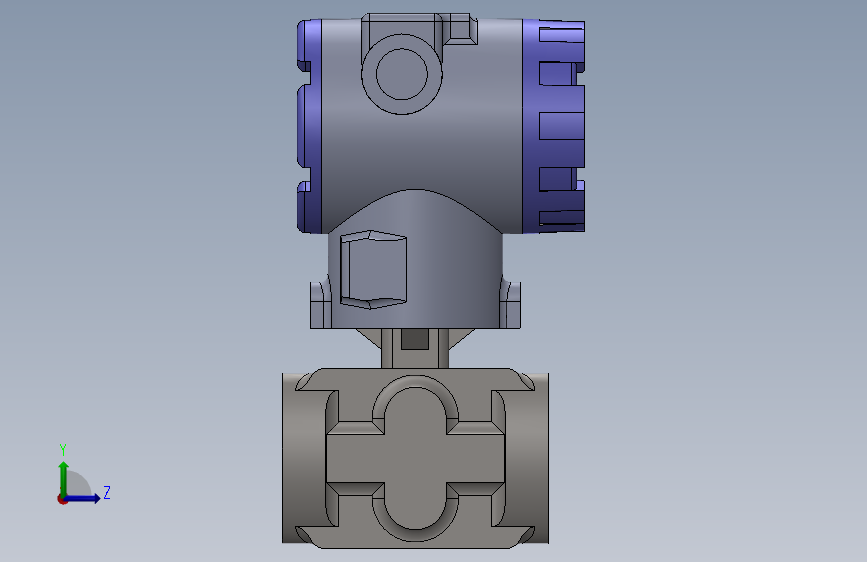Click the blue Z axis arrow of triad

pos(83,498)
